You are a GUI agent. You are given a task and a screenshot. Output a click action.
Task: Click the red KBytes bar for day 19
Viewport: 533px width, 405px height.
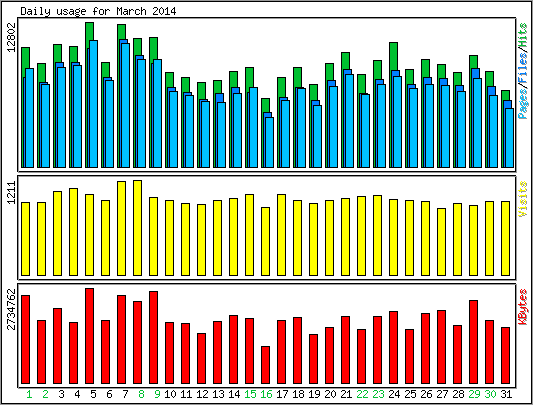[x=313, y=359]
